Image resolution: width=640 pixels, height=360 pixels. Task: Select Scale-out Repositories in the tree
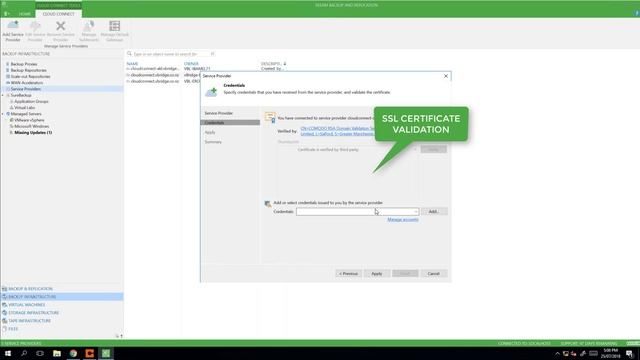pyautogui.click(x=30, y=76)
